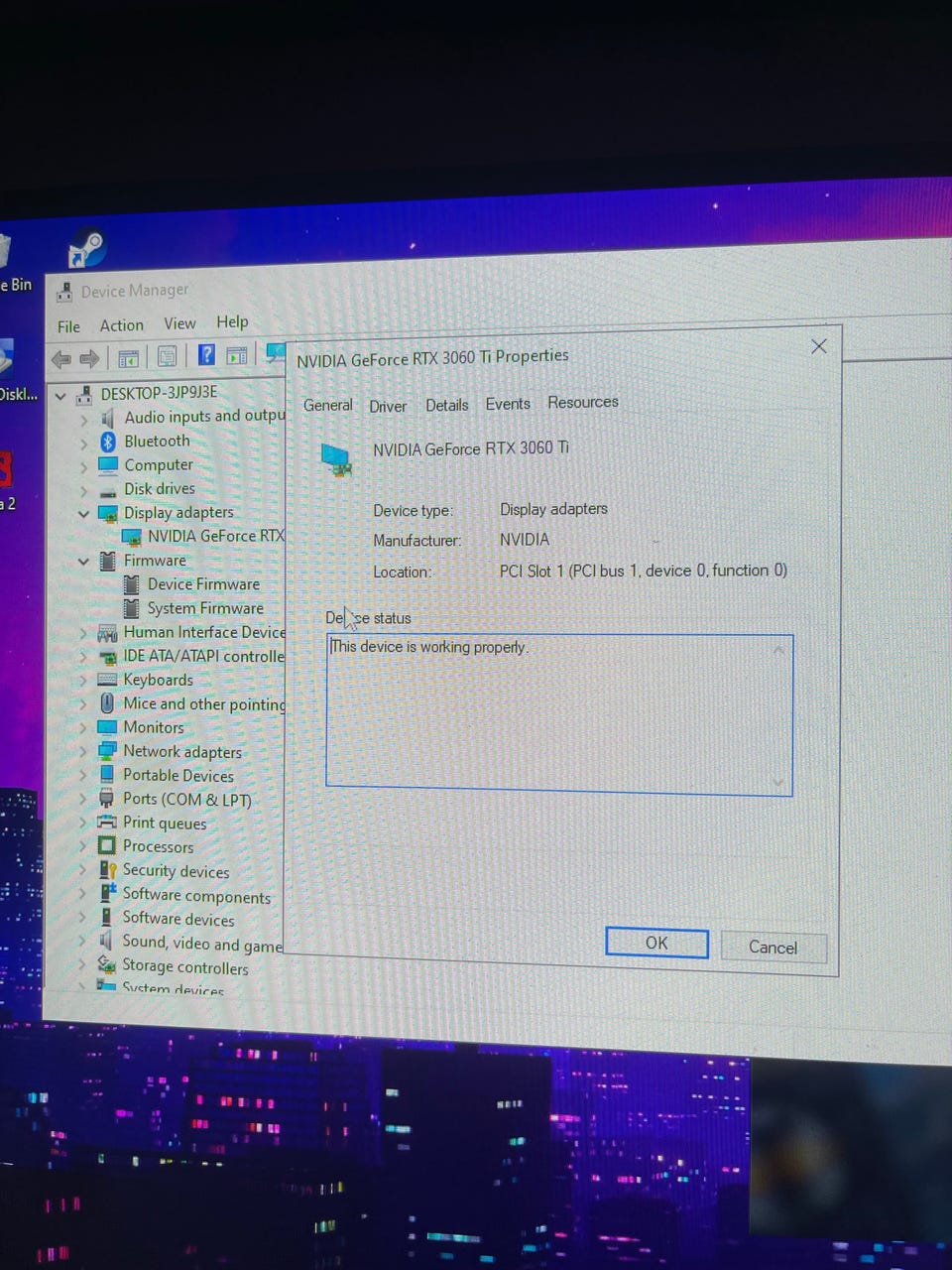The width and height of the screenshot is (952, 1270).
Task: Click the Help question-mark toolbar icon
Action: click(206, 355)
